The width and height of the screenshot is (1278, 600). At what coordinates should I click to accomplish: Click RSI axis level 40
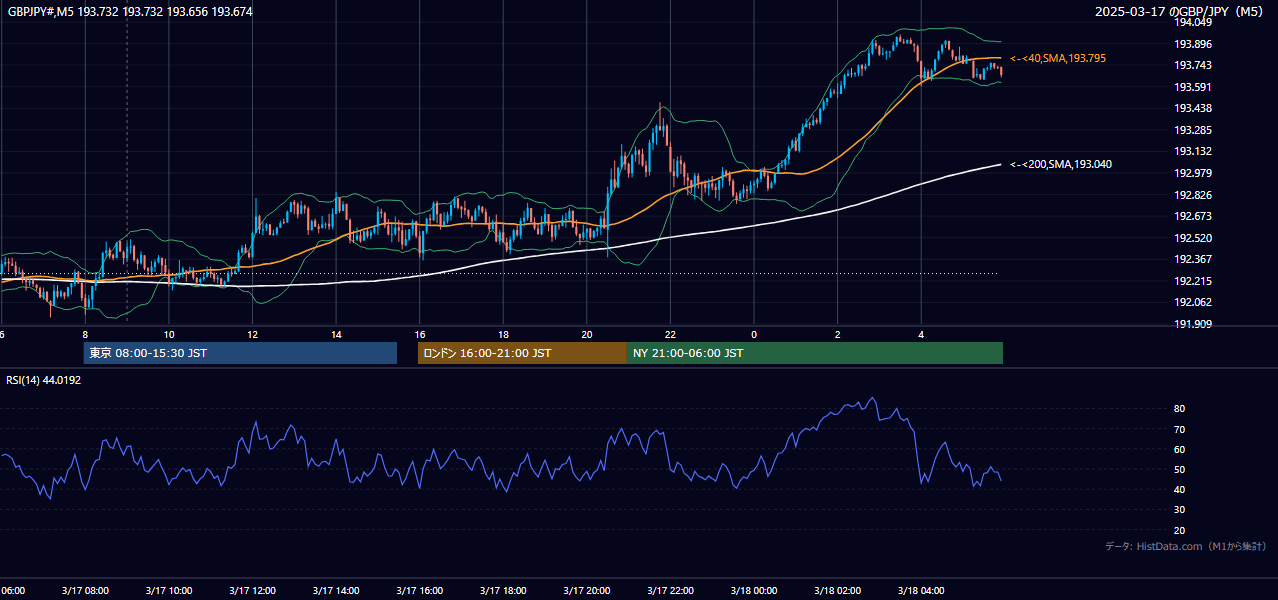[1180, 489]
